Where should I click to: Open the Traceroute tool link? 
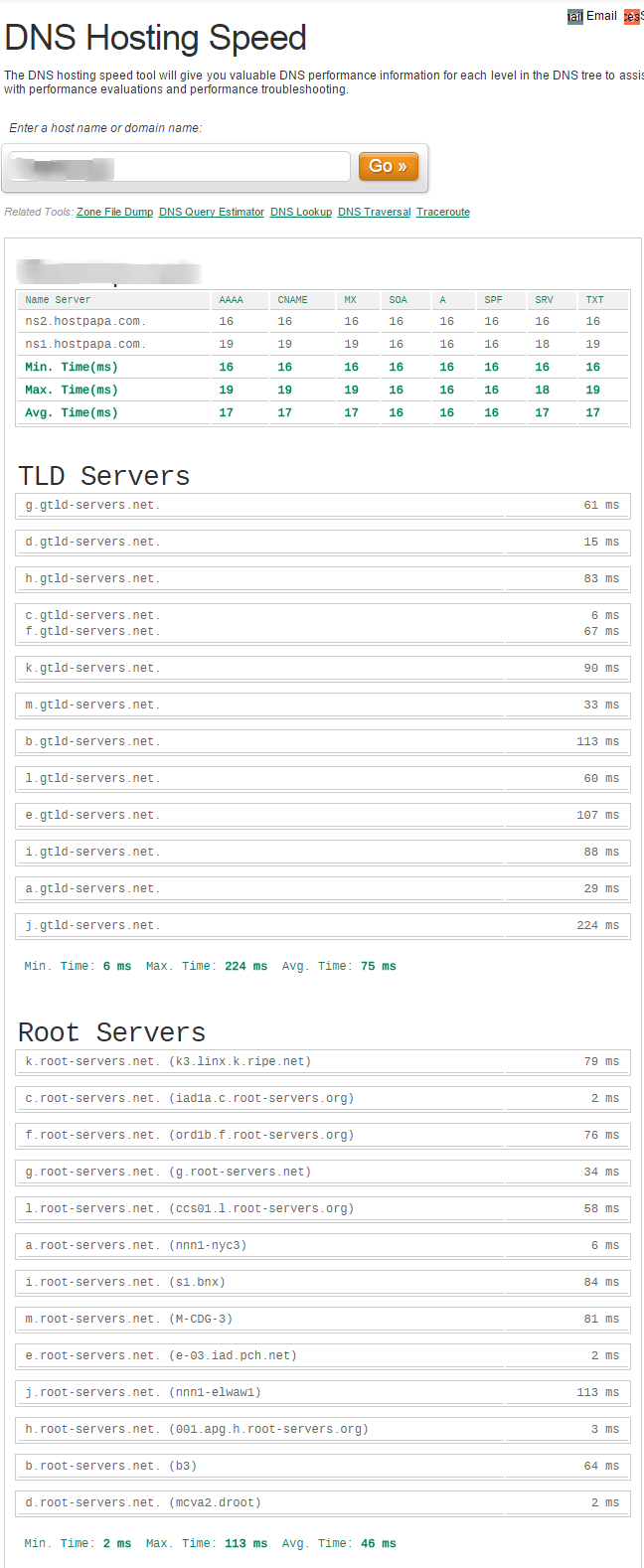443,213
